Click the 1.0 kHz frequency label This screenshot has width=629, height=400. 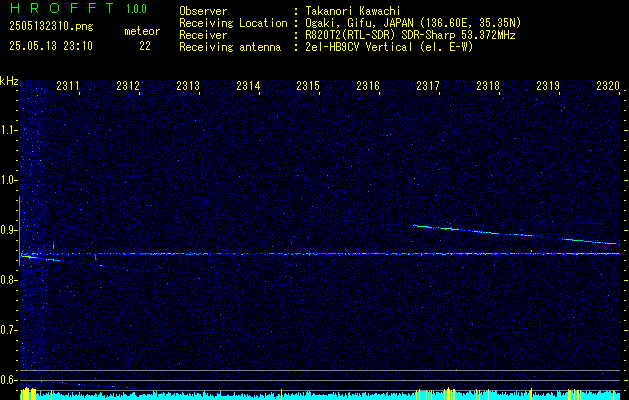click(9, 181)
